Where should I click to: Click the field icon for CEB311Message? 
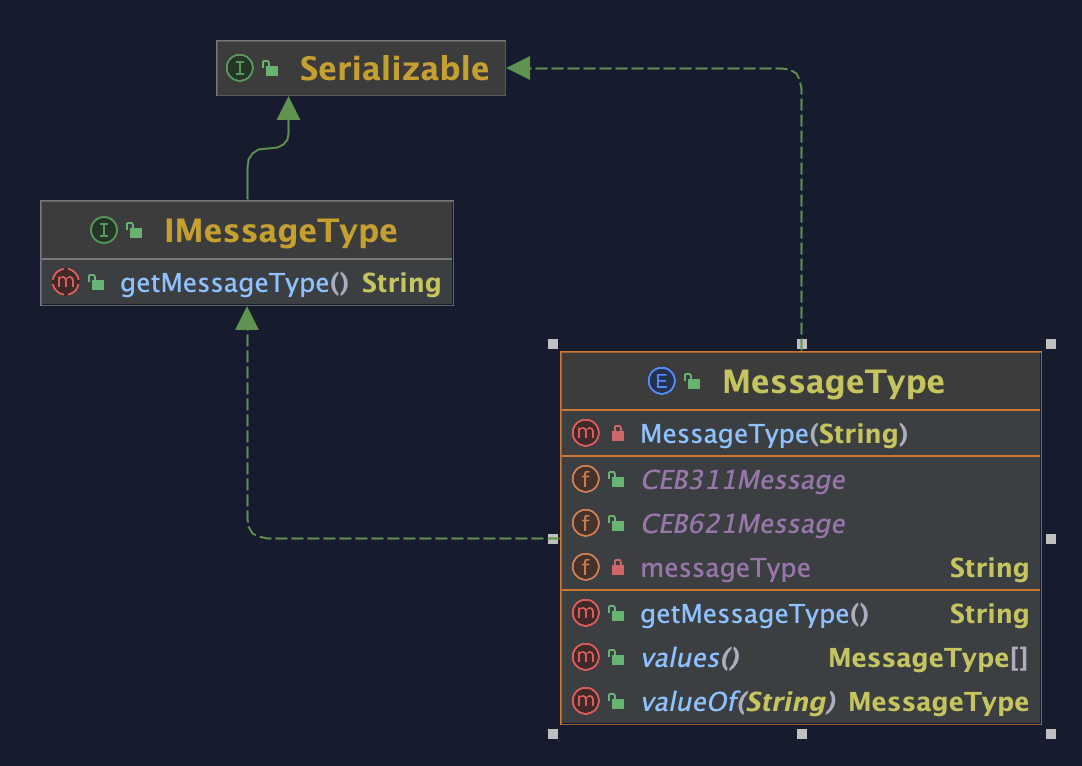coord(585,480)
